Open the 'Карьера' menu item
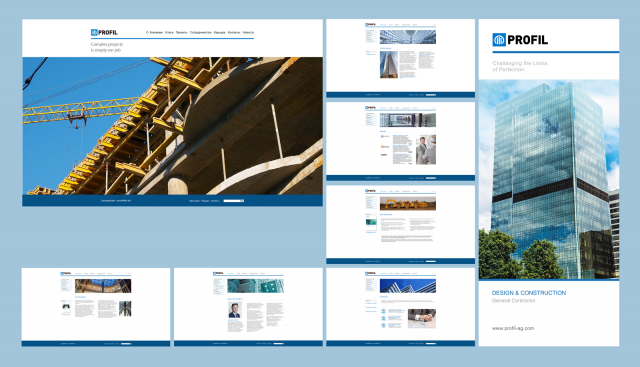Image resolution: width=640 pixels, height=367 pixels. coord(220,32)
